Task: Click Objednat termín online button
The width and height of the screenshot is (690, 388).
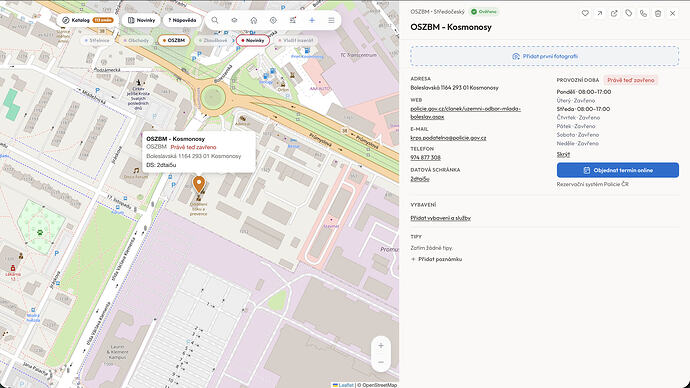Action: (x=618, y=170)
